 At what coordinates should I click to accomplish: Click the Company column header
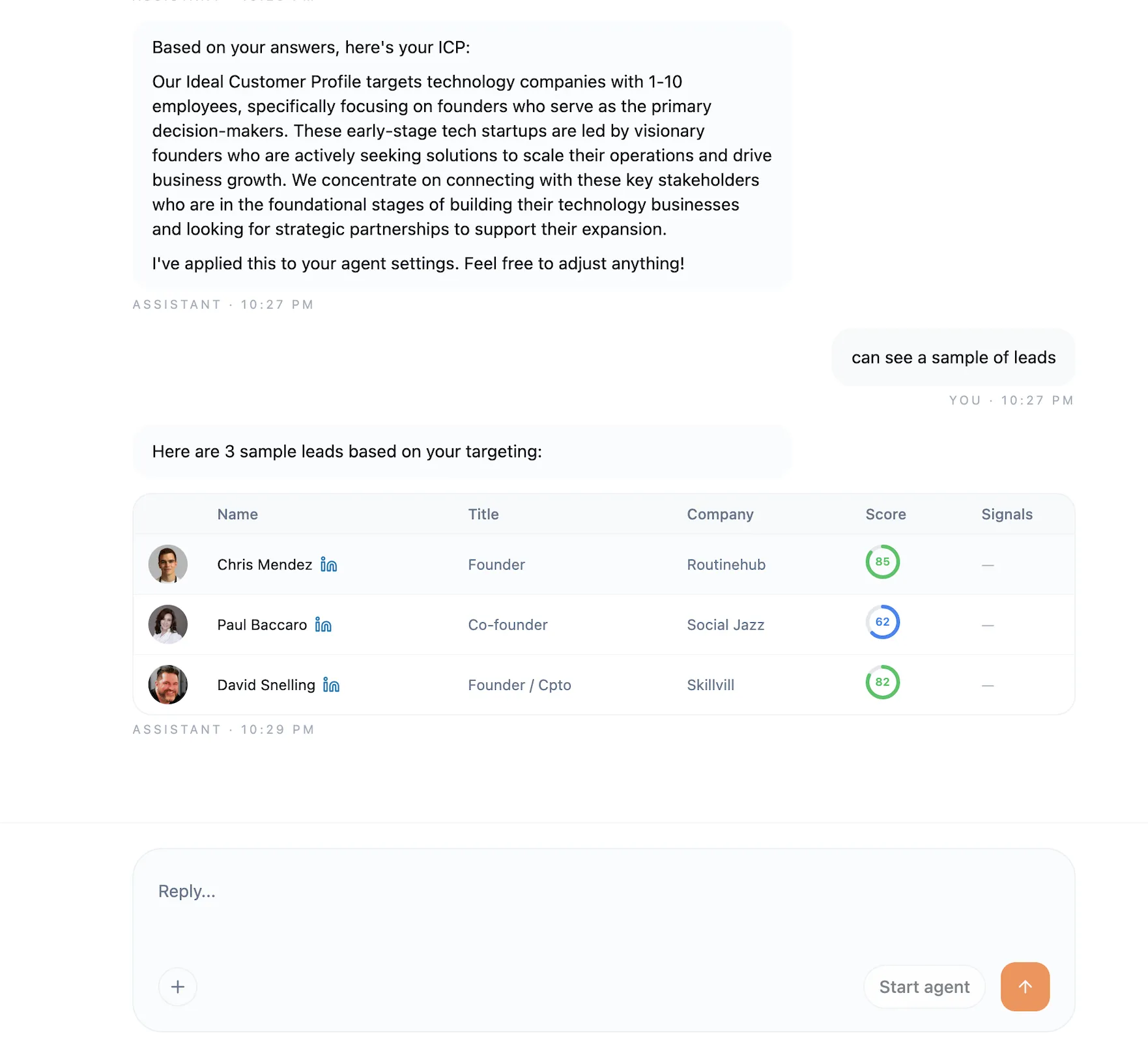click(x=720, y=514)
